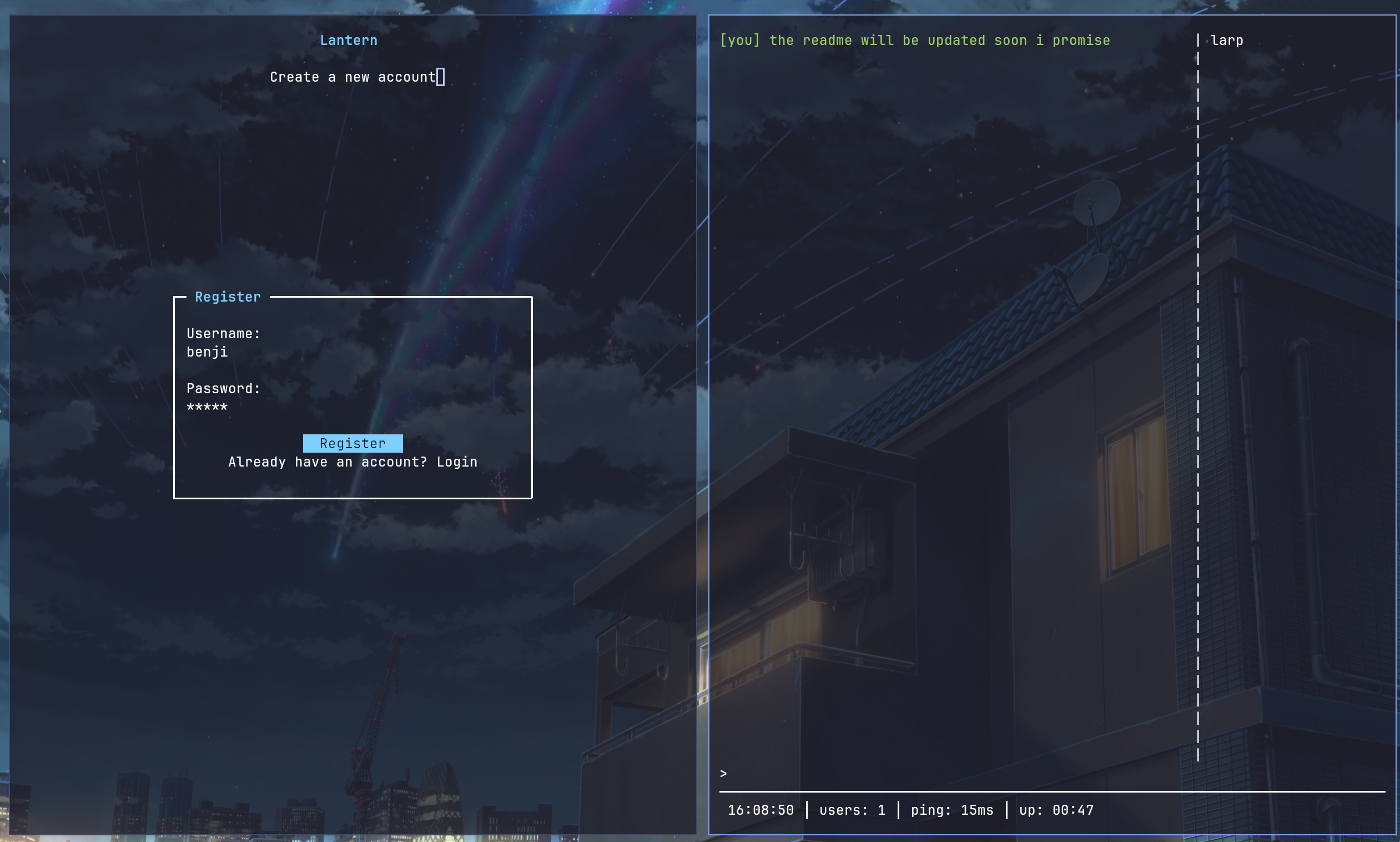Viewport: 1400px width, 842px height.
Task: Click the text cursor after account
Action: pos(441,77)
